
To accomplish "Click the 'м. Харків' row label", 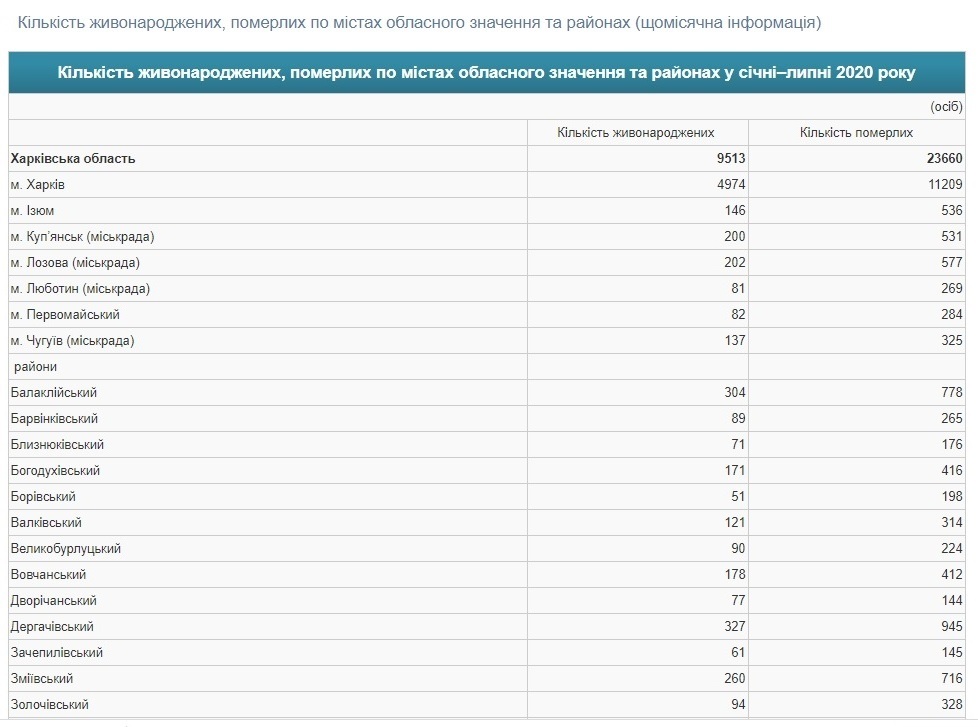I will 37,185.
